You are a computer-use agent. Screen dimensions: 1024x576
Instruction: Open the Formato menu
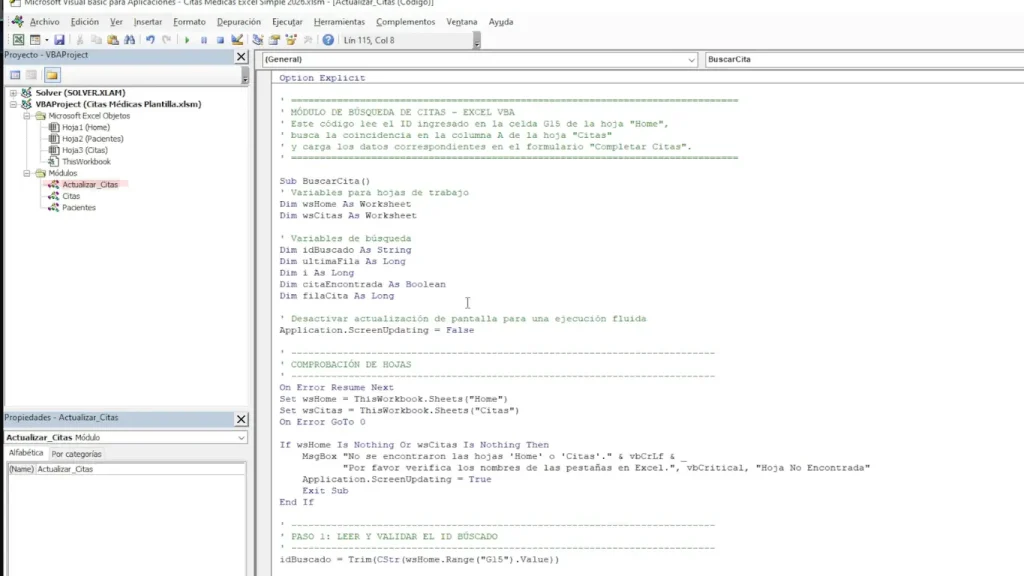pos(189,22)
